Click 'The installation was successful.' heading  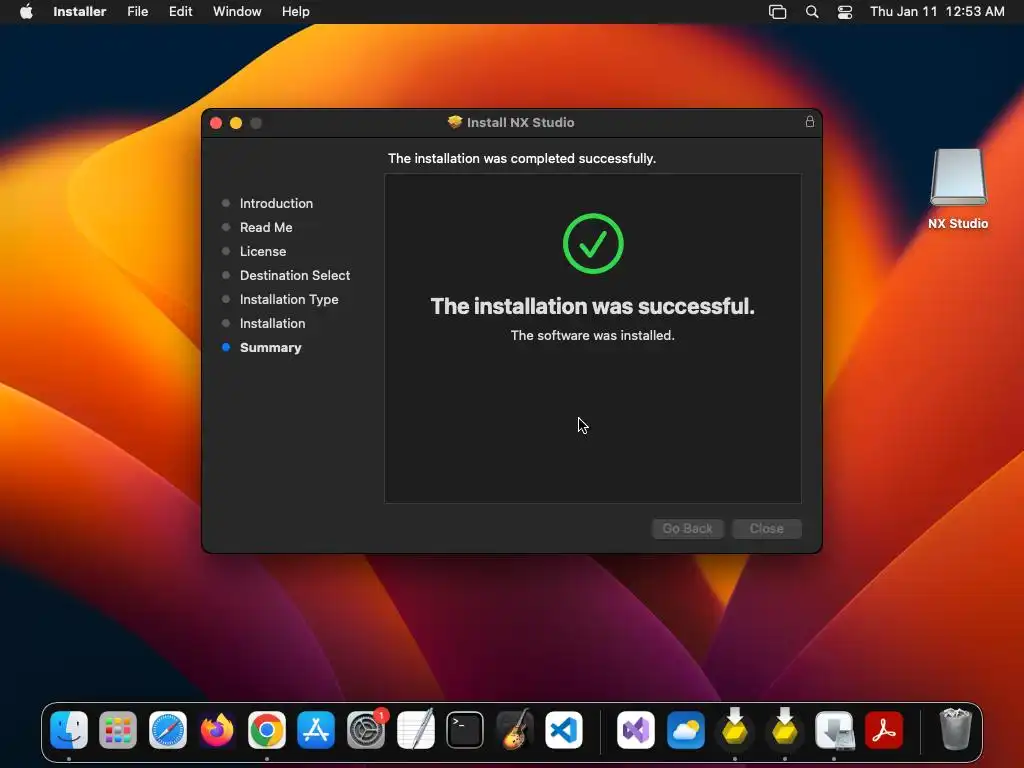click(592, 306)
